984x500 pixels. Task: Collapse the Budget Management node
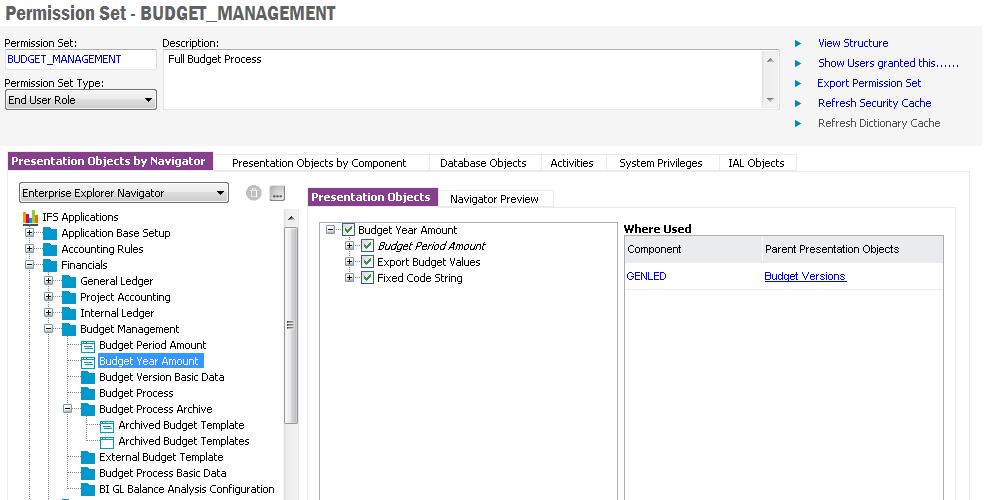point(48,329)
